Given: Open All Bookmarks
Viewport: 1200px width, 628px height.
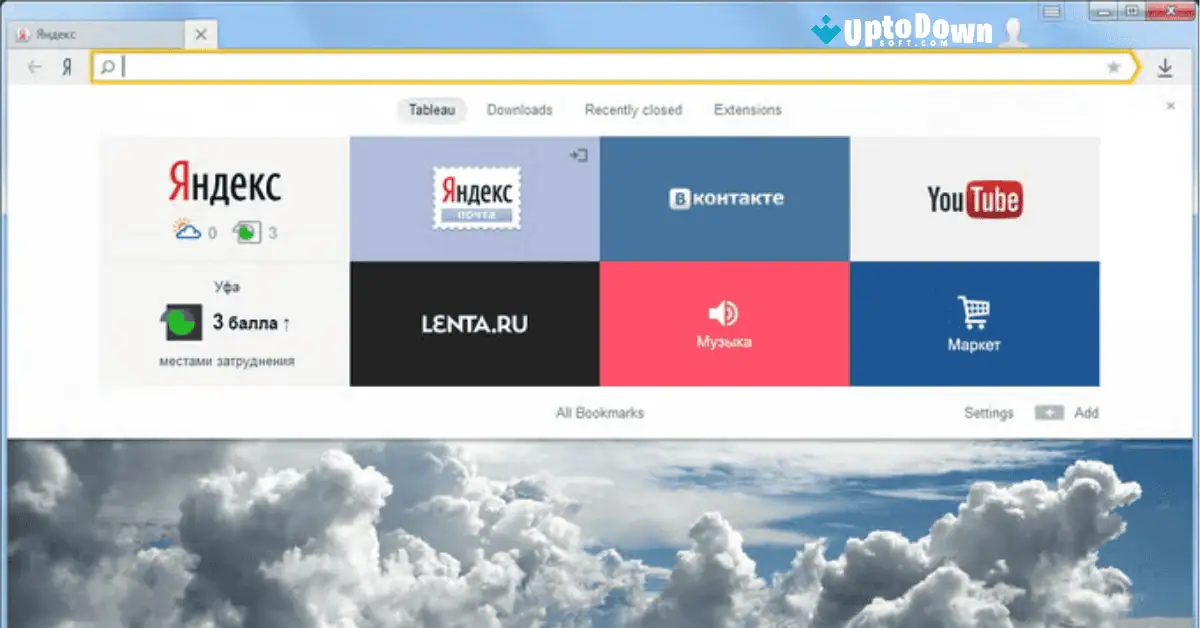Looking at the screenshot, I should pos(600,412).
